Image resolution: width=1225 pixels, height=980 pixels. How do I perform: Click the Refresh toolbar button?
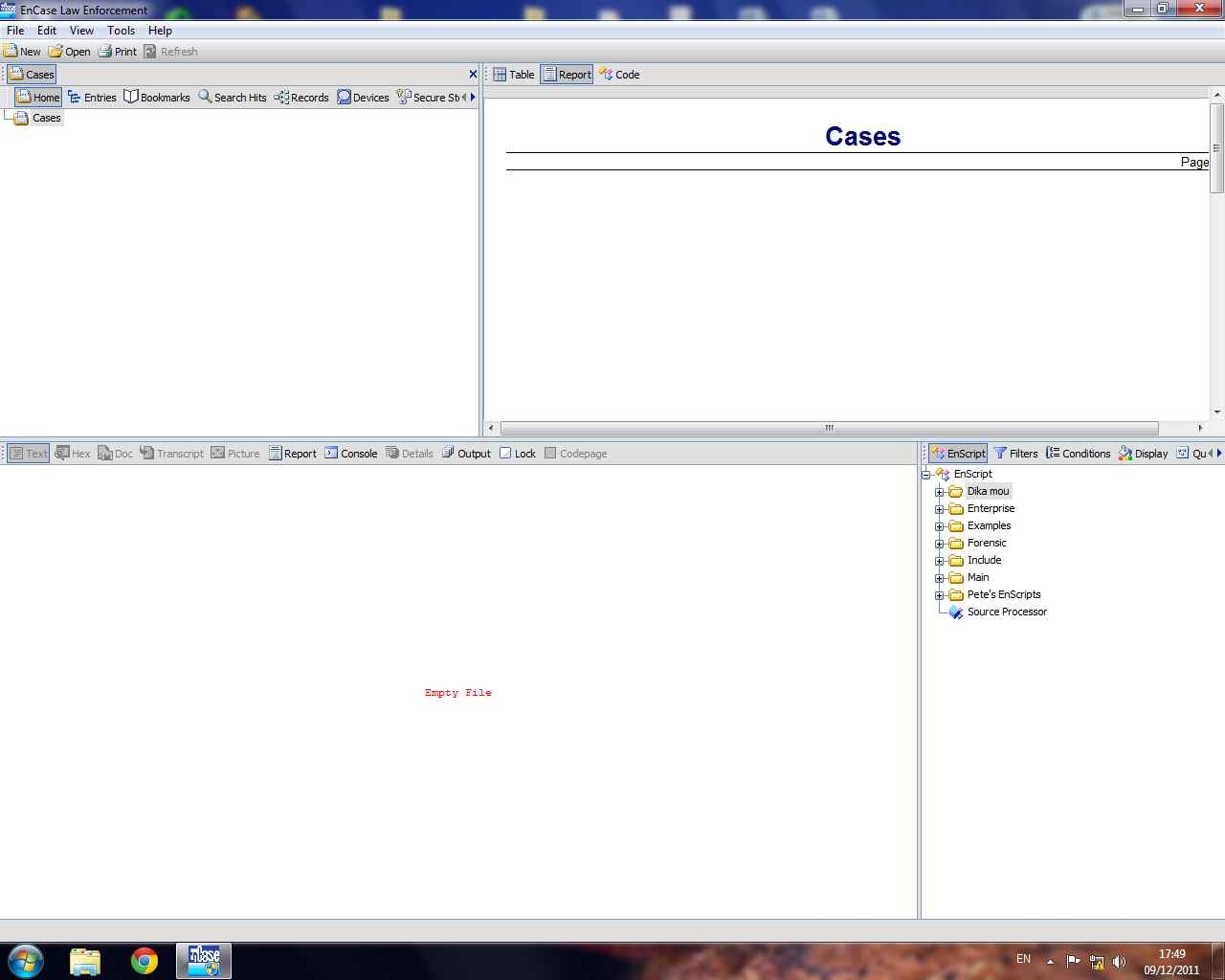point(170,52)
